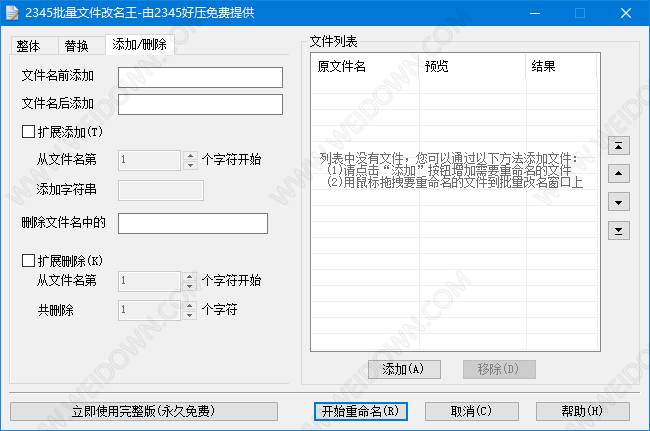
Task: Move selected file down one position
Action: click(618, 202)
